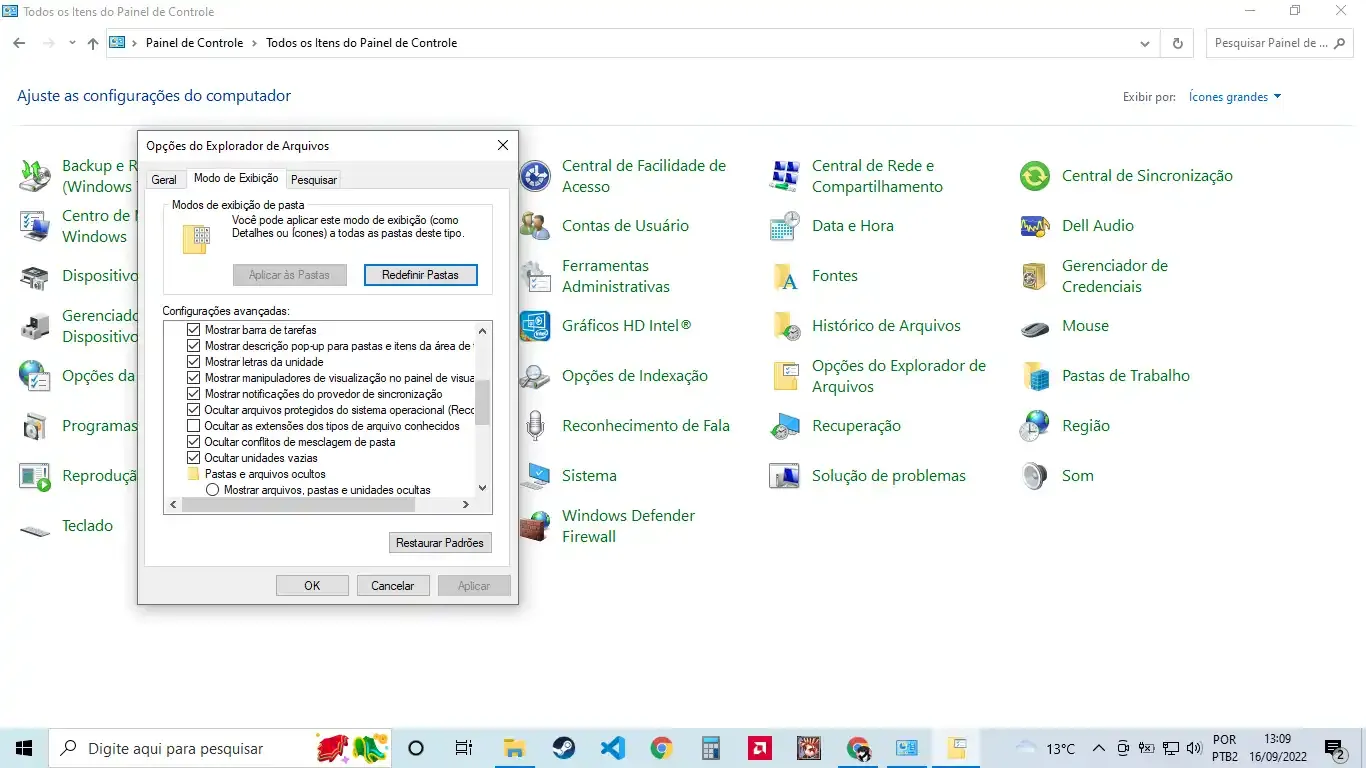Confirm the dialog with OK

pos(312,586)
